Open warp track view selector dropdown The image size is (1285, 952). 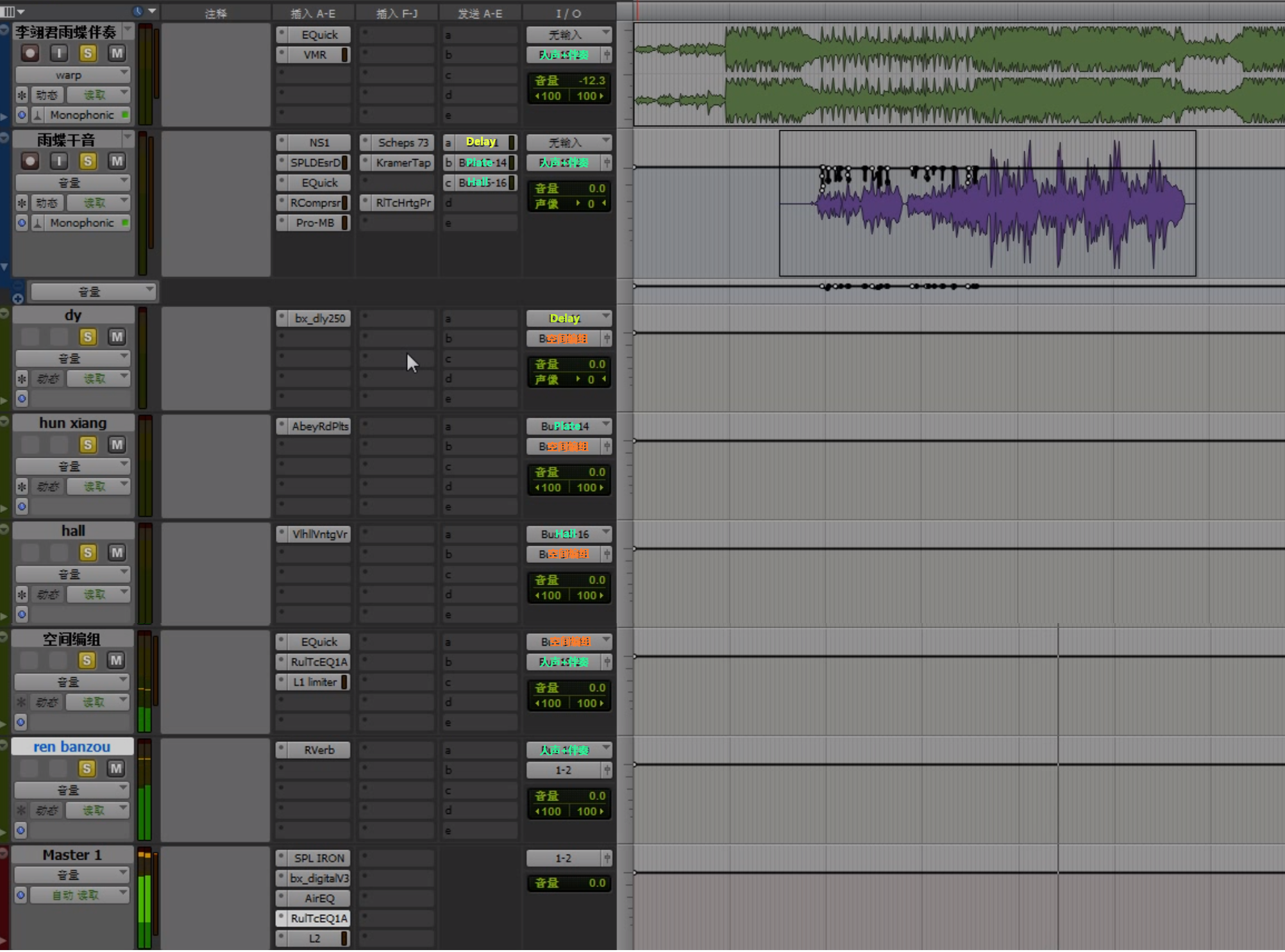point(72,74)
